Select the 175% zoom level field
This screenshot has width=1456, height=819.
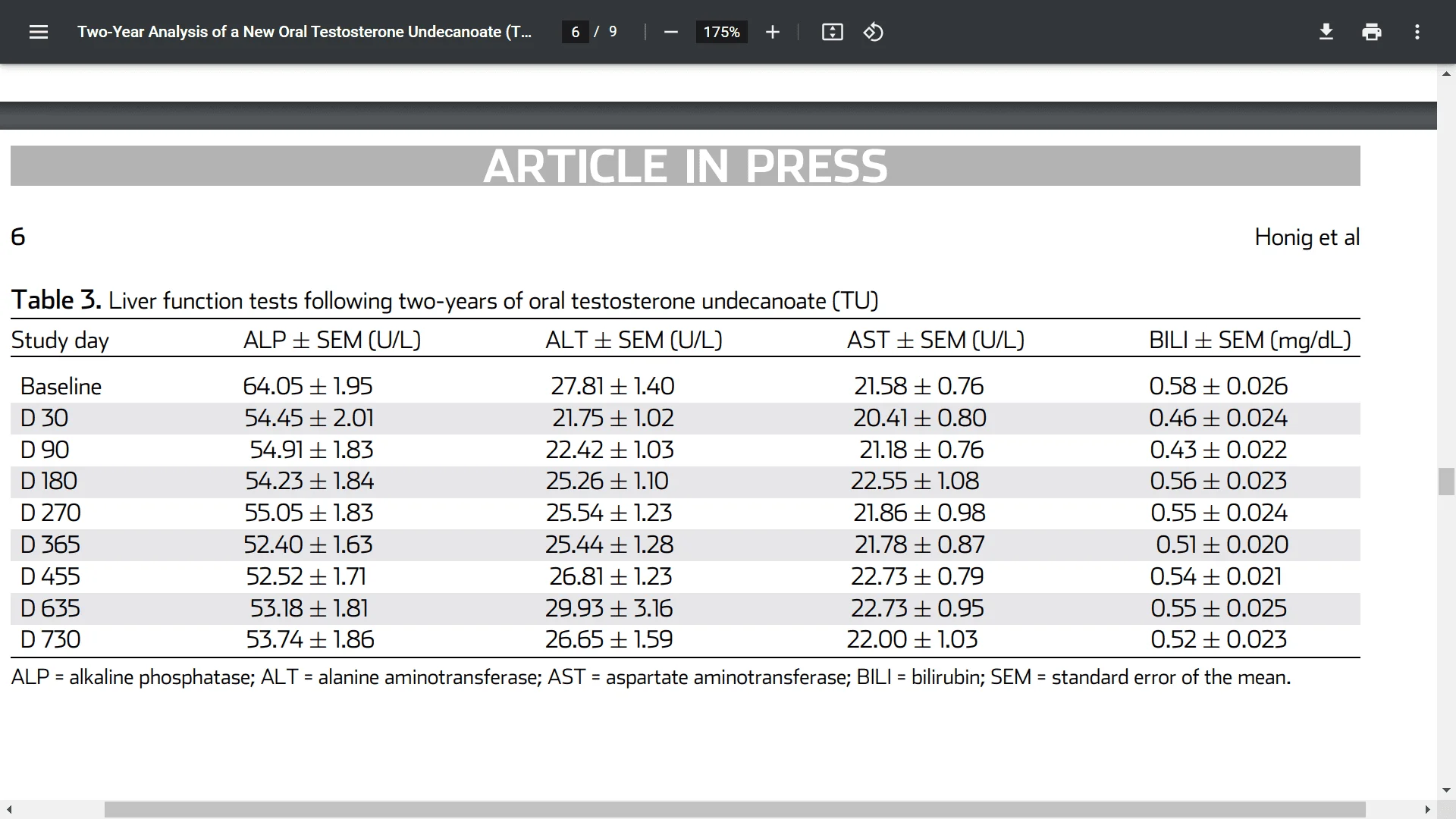coord(721,32)
